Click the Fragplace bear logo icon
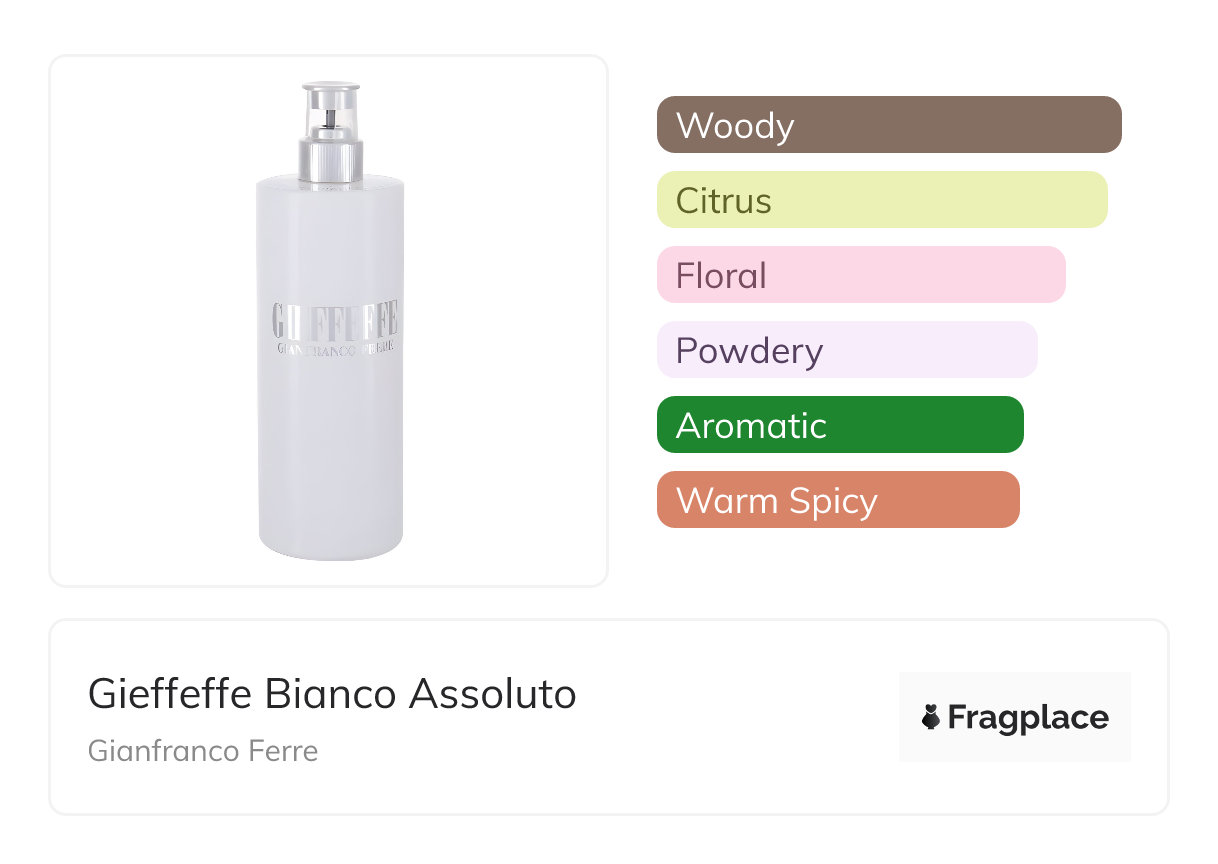This screenshot has width=1218, height=864. point(931,717)
